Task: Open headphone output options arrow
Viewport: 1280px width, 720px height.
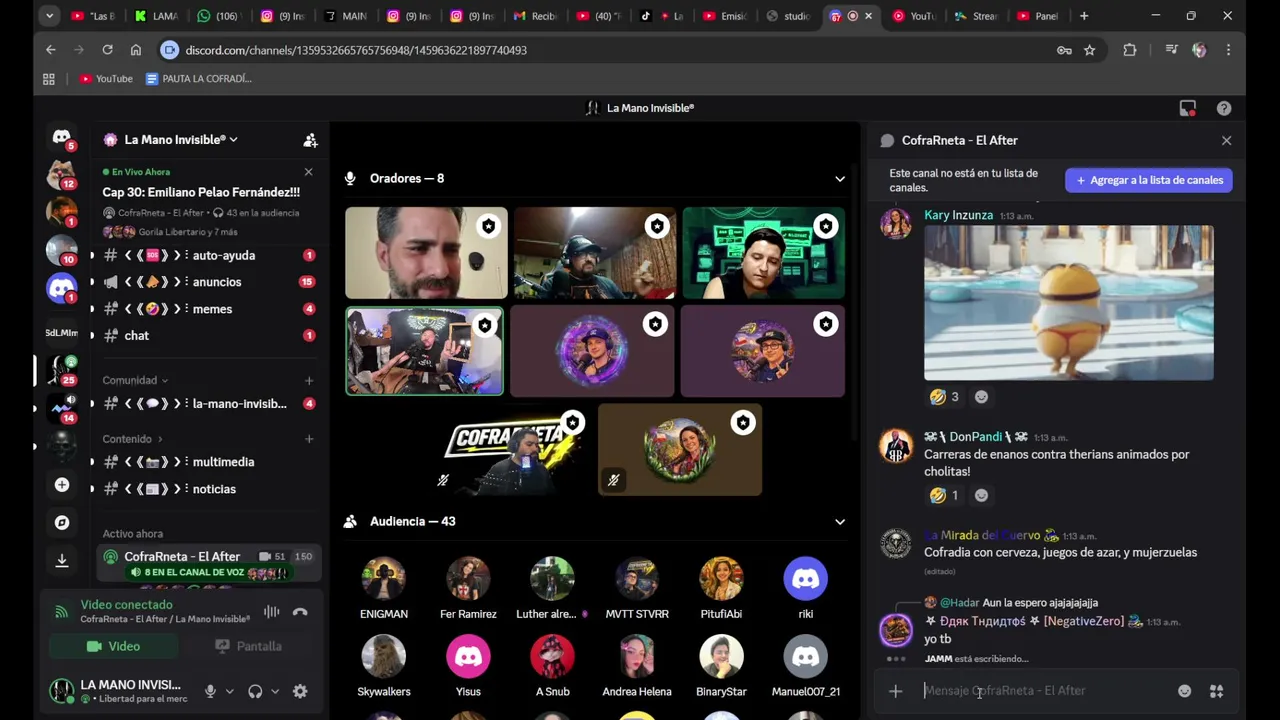Action: coord(274,691)
